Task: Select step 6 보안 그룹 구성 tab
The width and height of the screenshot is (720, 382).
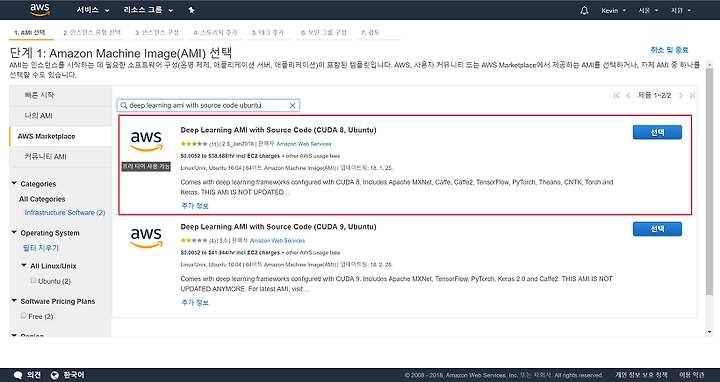Action: click(324, 33)
